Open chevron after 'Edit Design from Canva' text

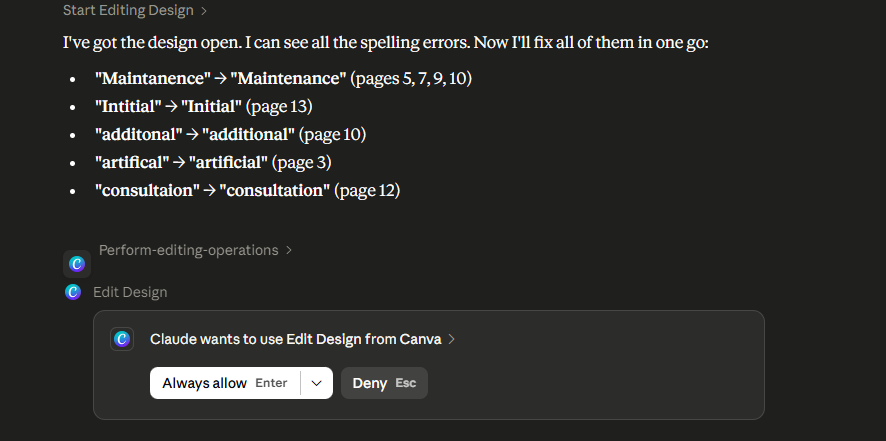451,339
